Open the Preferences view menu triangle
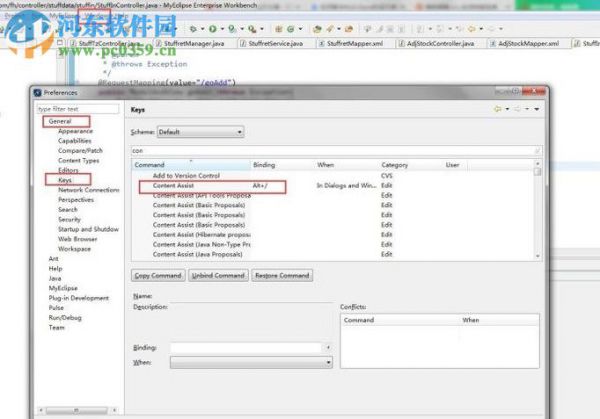Viewport: 600px width, 419px height. point(537,109)
